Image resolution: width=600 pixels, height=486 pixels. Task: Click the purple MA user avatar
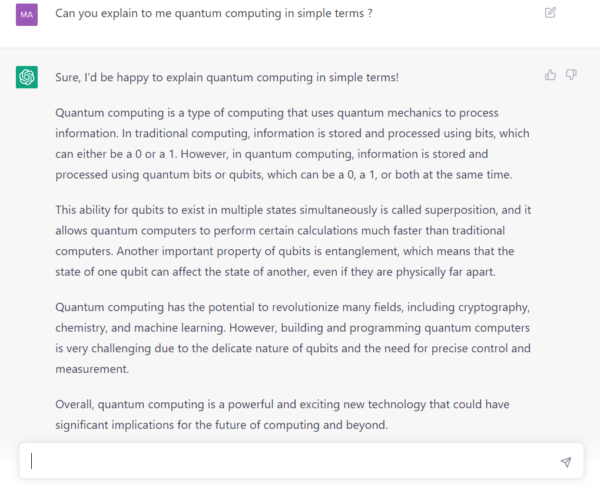pyautogui.click(x=27, y=15)
